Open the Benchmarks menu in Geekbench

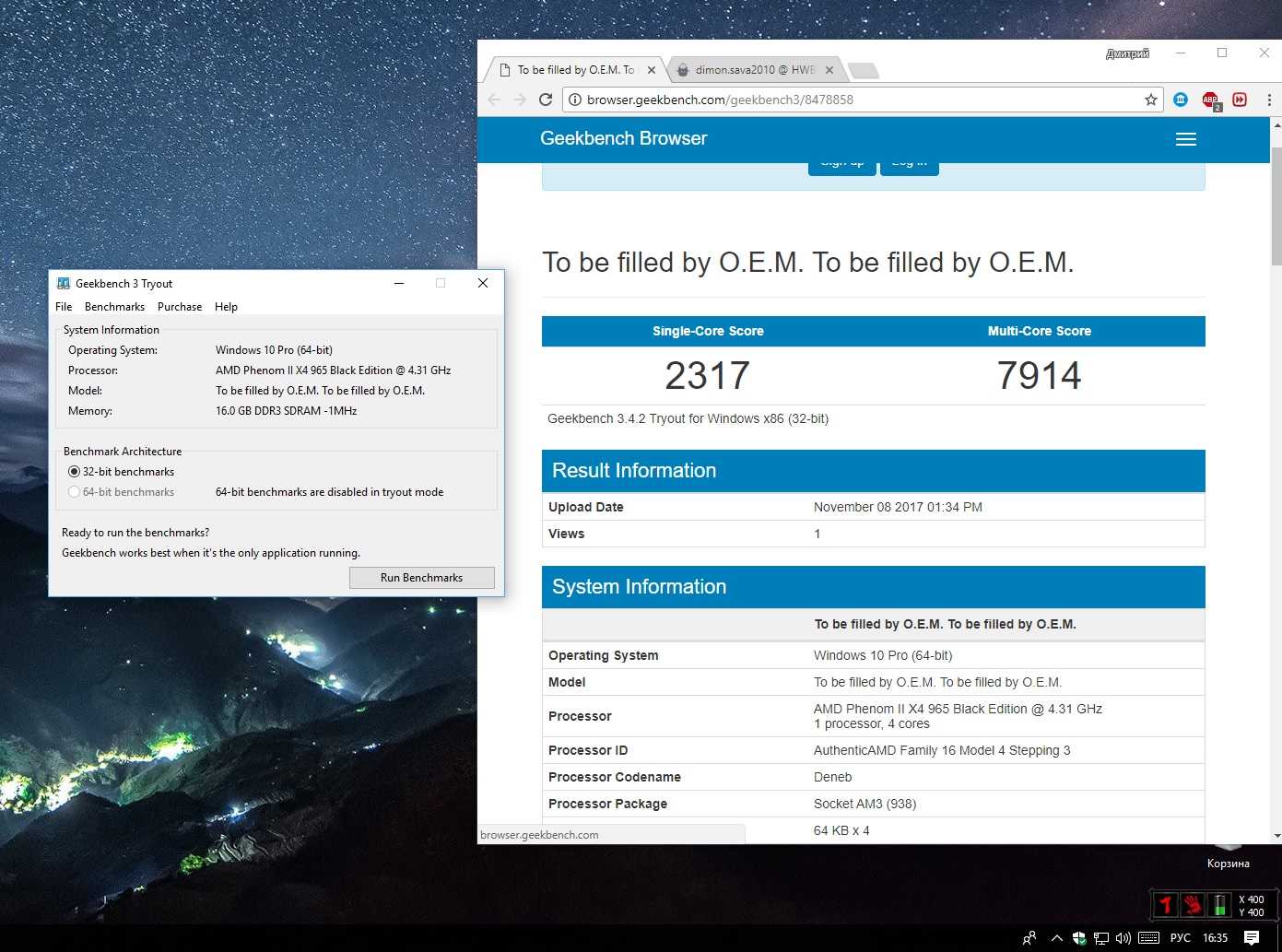114,307
